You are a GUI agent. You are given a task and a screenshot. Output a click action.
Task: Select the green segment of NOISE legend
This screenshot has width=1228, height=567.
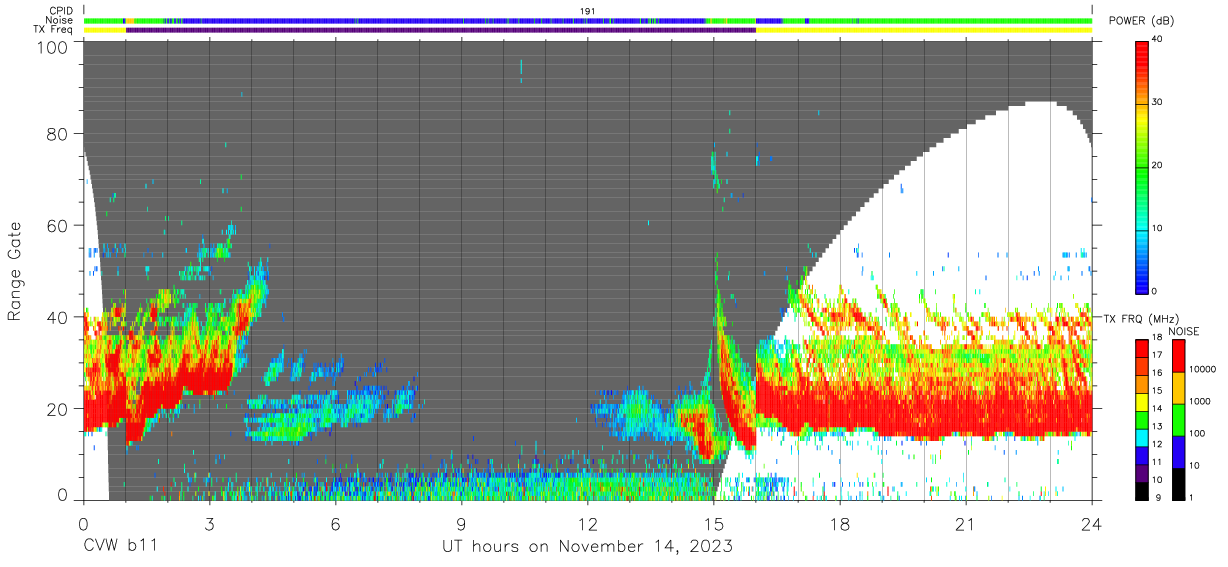(1177, 420)
